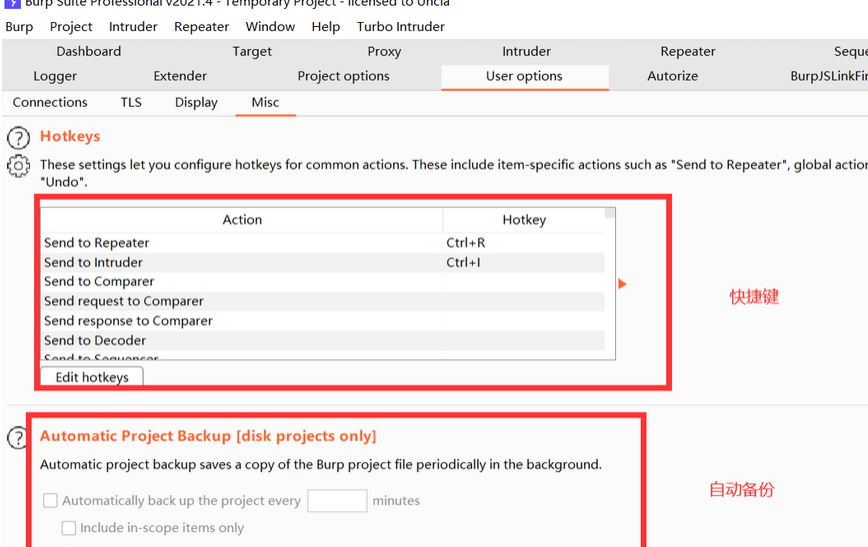Screen dimensions: 868x547
Task: Expand the orange arrow beside hotkeys table
Action: click(622, 284)
